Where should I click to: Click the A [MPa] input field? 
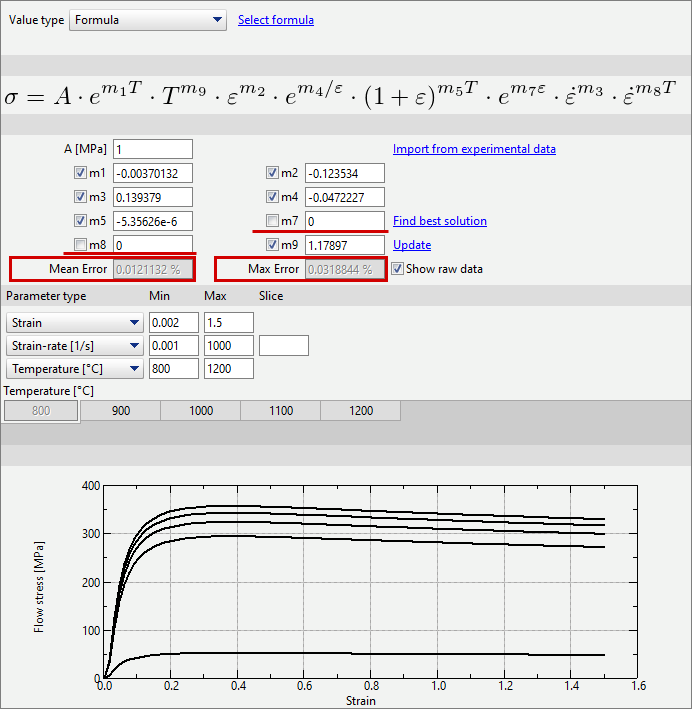pyautogui.click(x=152, y=149)
